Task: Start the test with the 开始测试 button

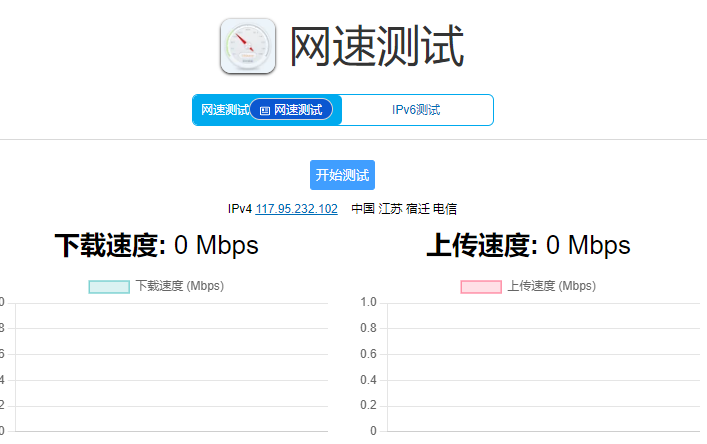Action: [x=342, y=175]
